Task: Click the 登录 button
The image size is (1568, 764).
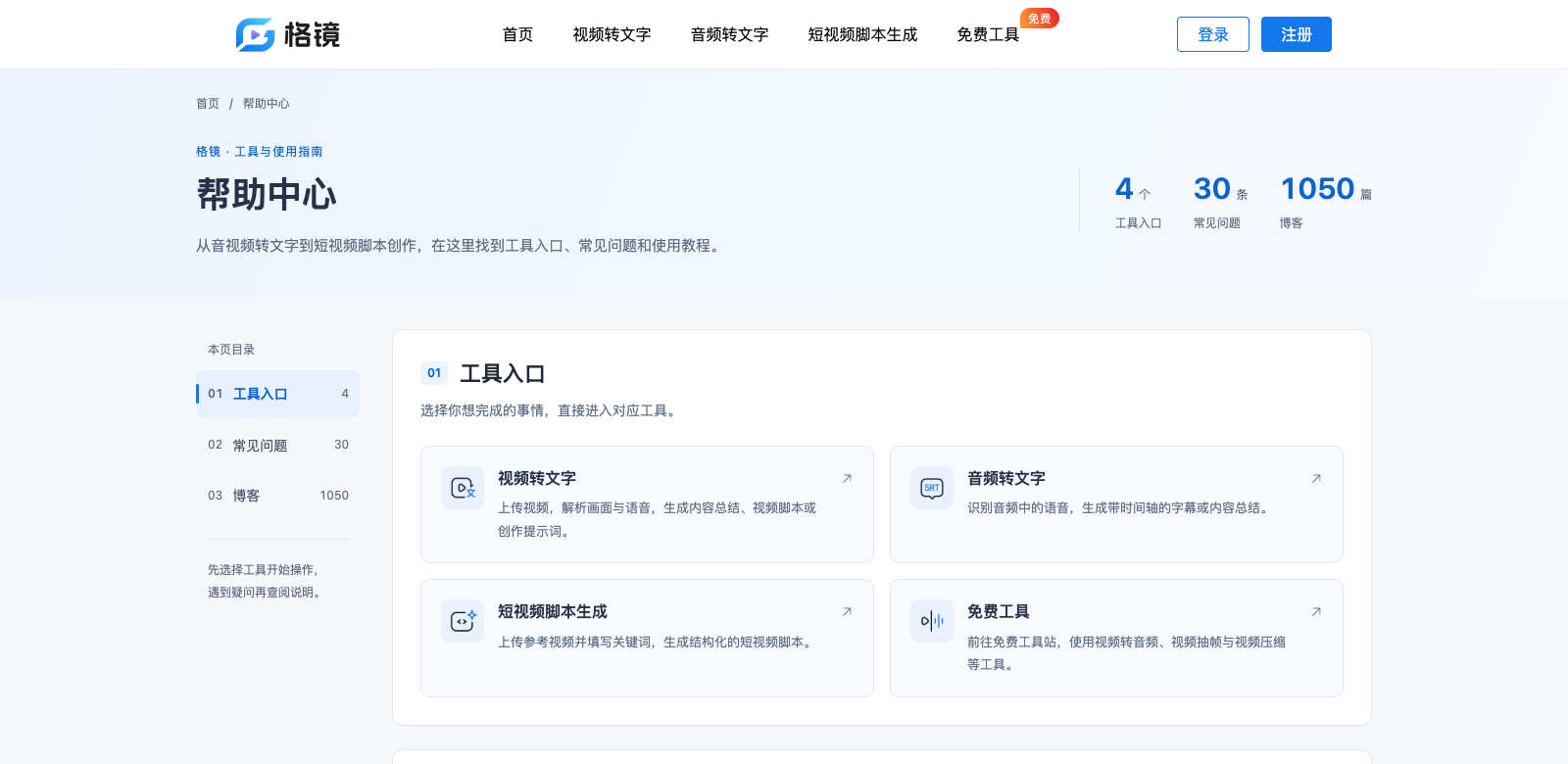Action: [1213, 34]
